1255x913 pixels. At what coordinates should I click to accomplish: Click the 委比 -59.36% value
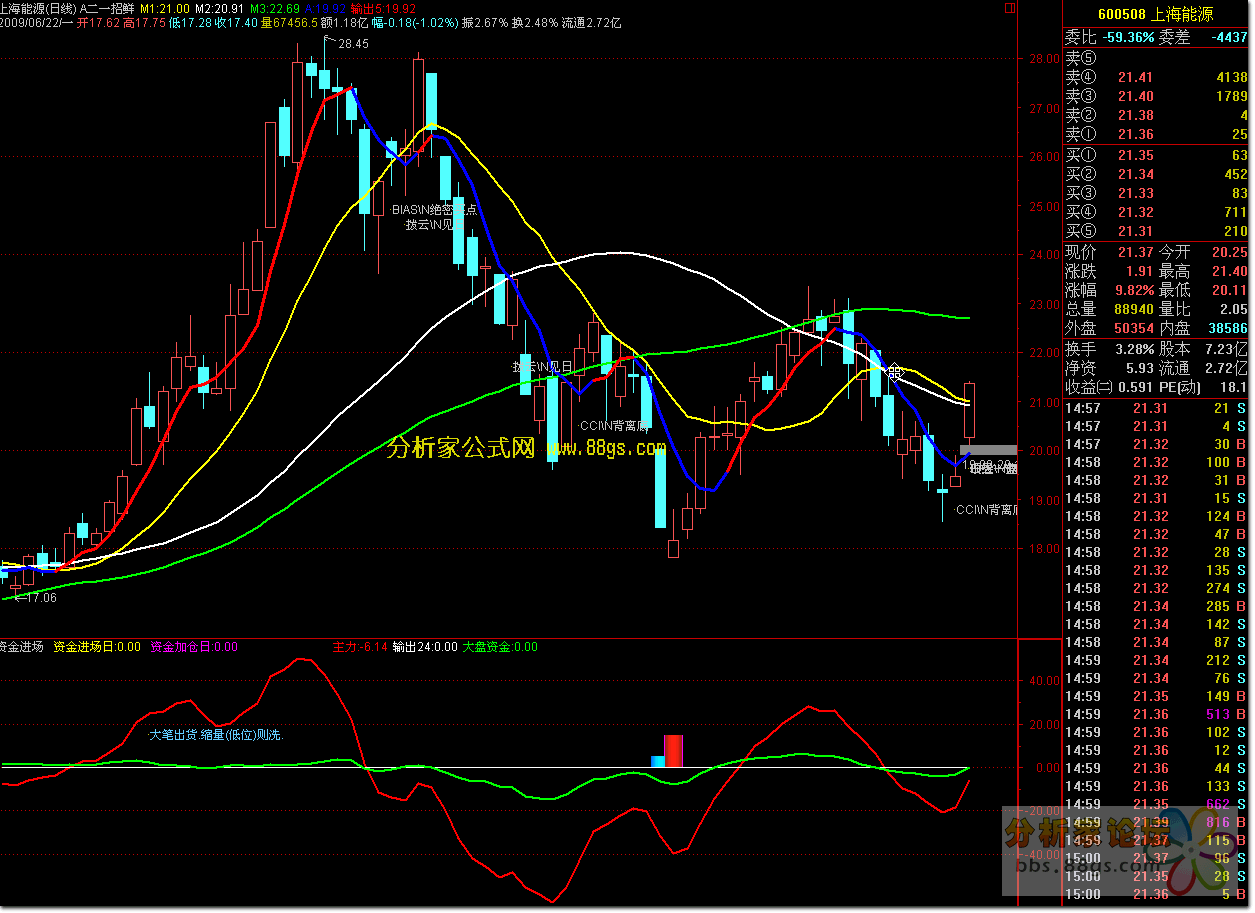point(1127,38)
